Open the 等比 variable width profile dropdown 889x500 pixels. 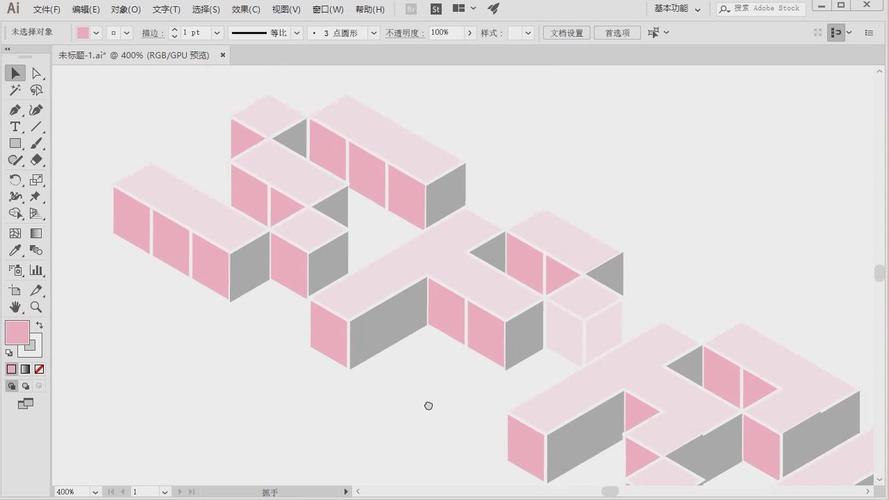click(297, 33)
